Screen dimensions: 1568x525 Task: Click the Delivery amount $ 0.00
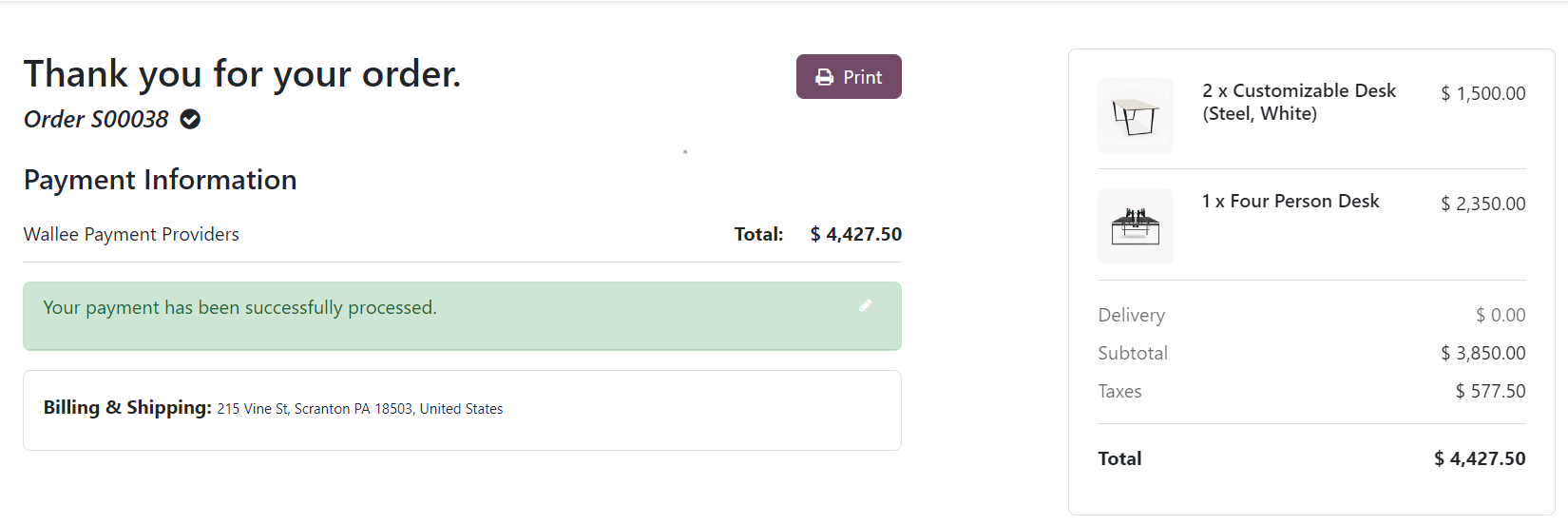1501,315
